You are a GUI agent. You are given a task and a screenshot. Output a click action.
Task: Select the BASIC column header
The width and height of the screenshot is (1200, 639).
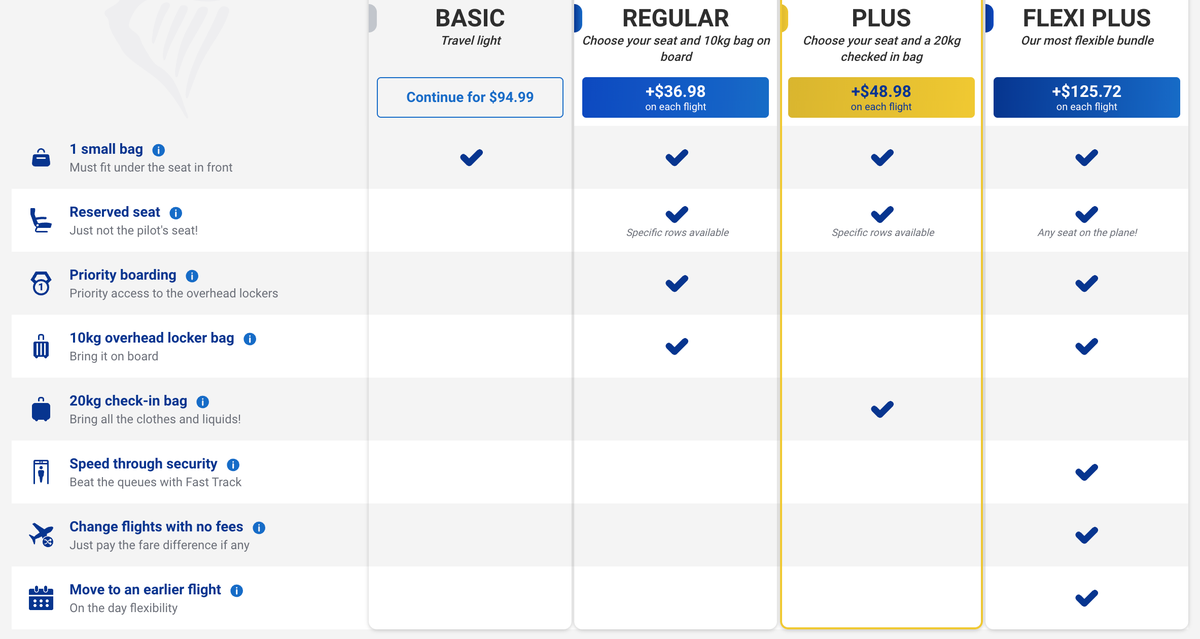pos(470,18)
